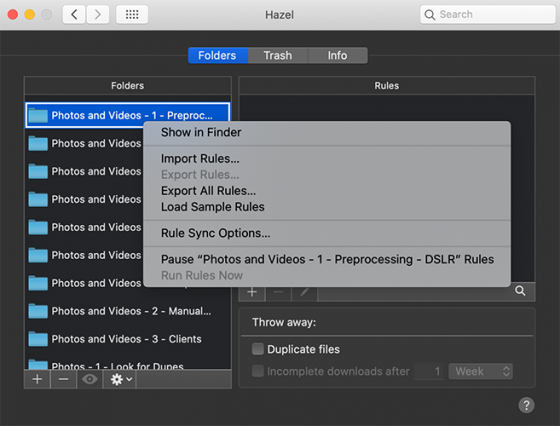Click the Folders column header
The height and width of the screenshot is (426, 560).
pyautogui.click(x=128, y=86)
